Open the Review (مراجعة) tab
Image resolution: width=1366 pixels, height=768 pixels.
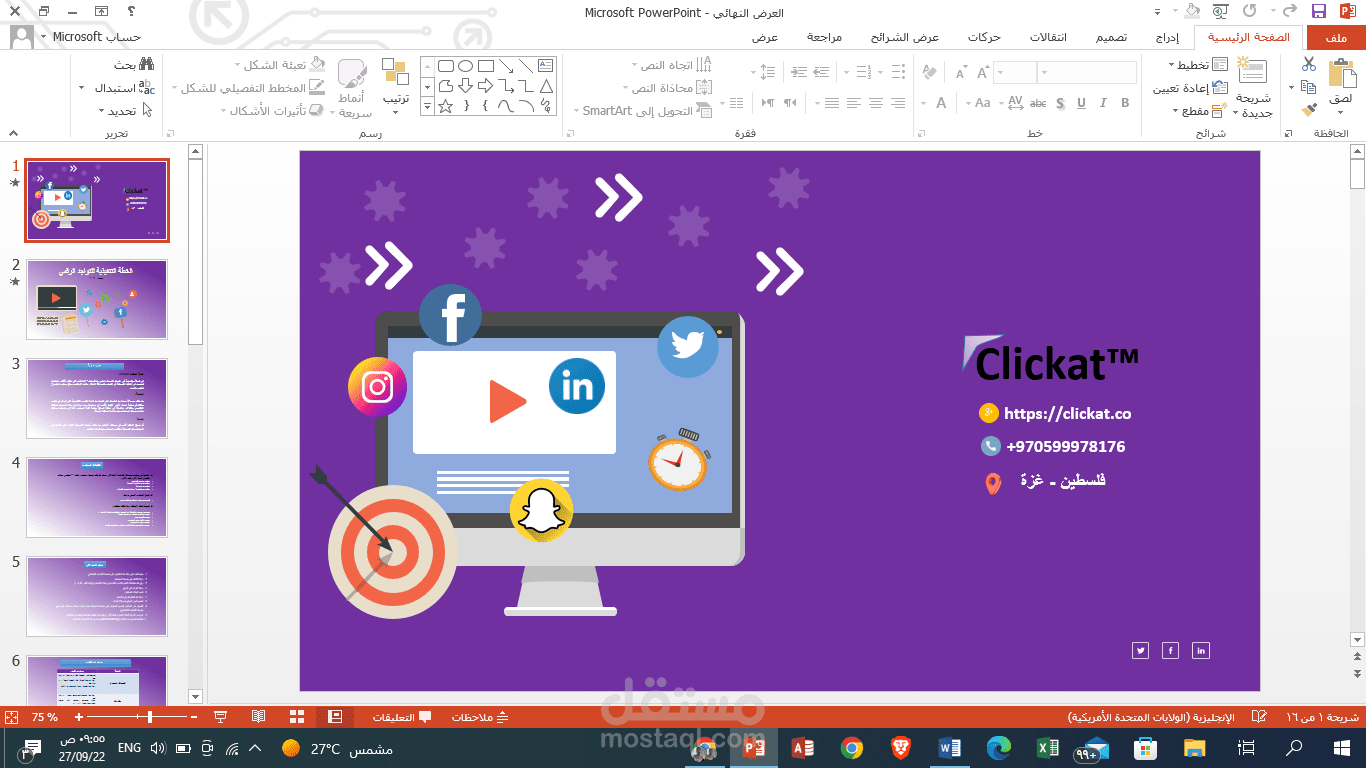coord(825,37)
